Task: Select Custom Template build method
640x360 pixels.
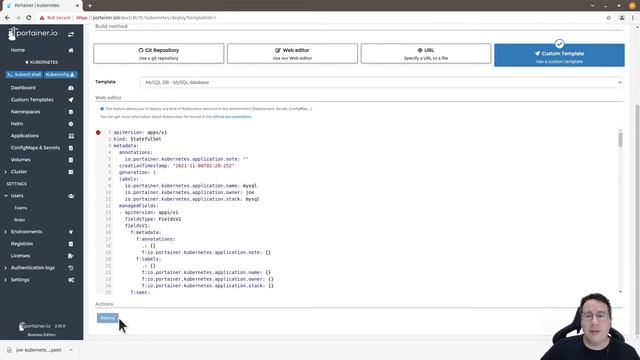Action: point(559,55)
